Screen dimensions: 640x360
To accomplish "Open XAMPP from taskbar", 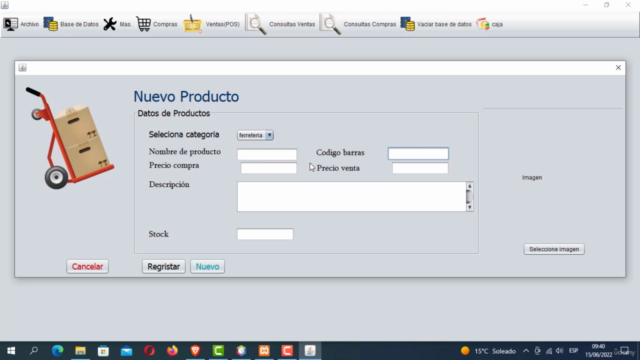I will [x=264, y=351].
